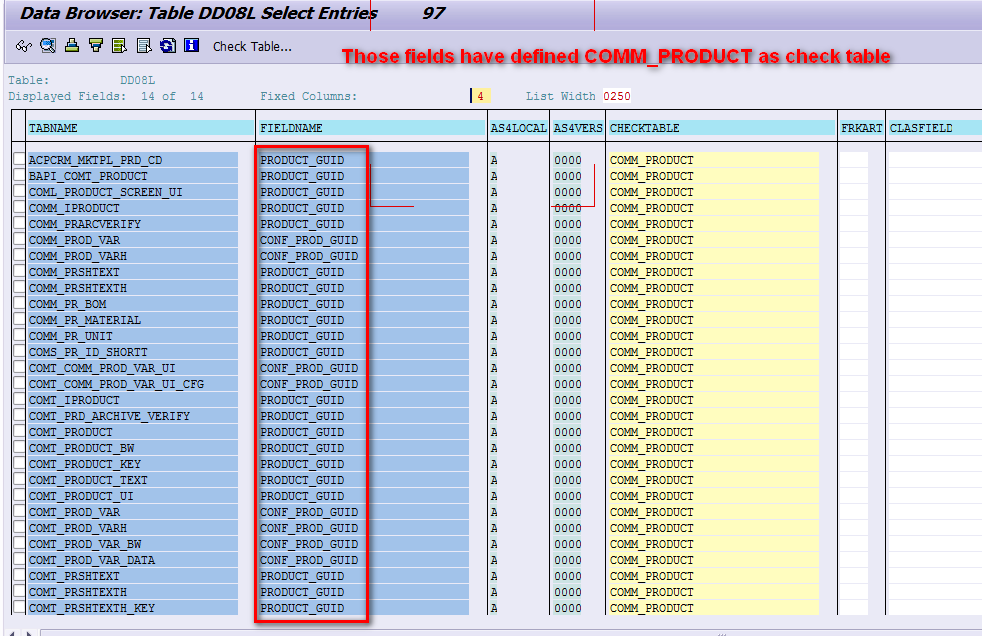Click the FRKART column header

pyautogui.click(x=861, y=128)
